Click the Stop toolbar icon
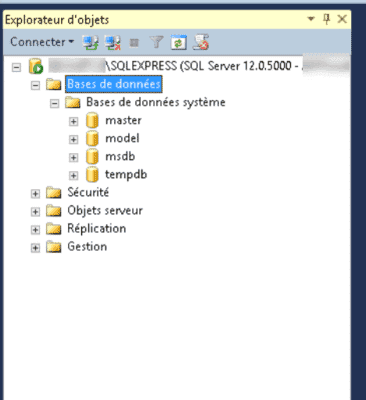Screen dimensions: 366x400 tap(134, 43)
